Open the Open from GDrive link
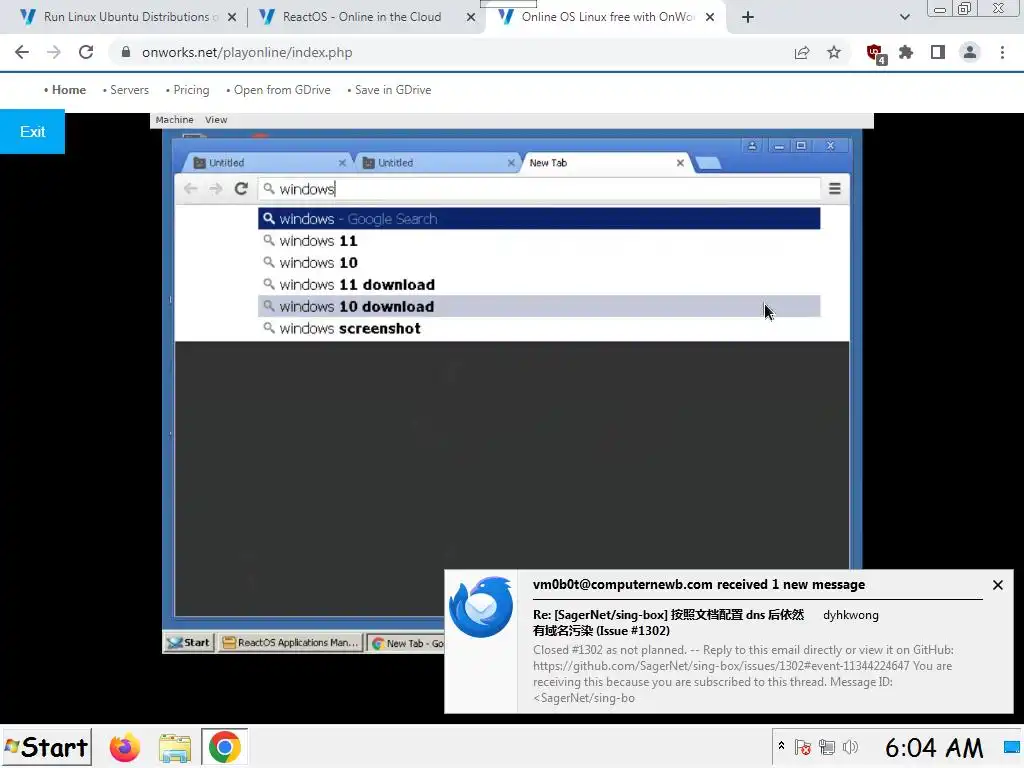The width and height of the screenshot is (1024, 768). (282, 89)
